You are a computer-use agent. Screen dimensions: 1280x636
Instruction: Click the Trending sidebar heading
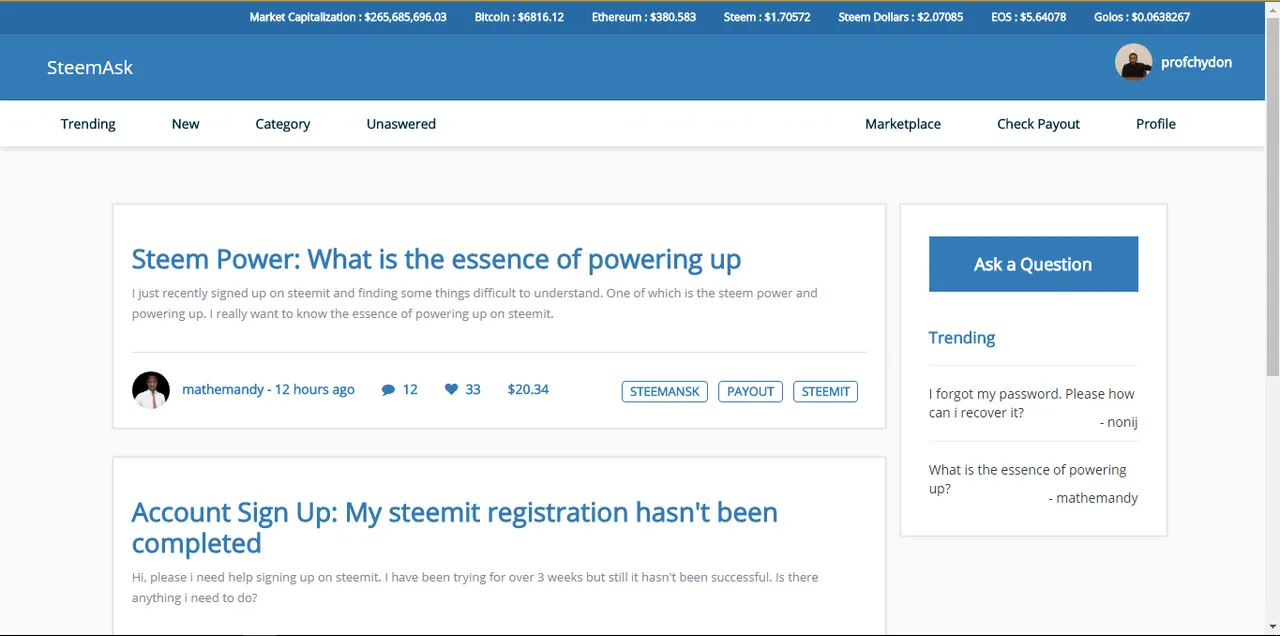click(962, 338)
